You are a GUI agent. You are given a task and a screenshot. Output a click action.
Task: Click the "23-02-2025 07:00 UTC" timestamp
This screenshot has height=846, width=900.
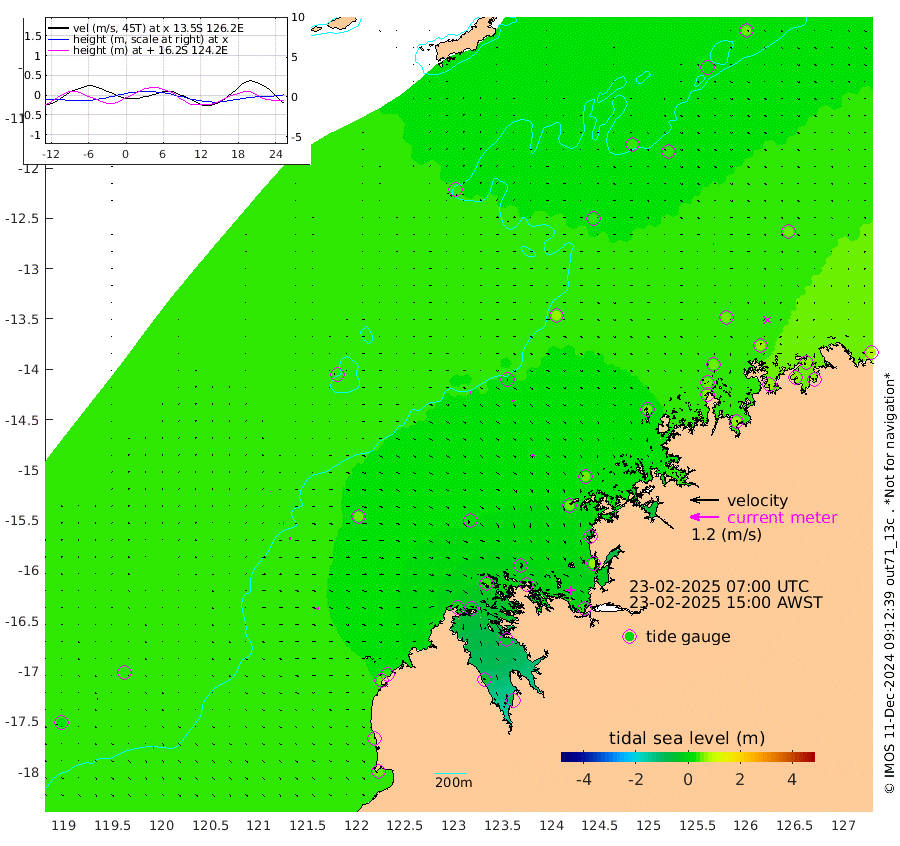click(719, 587)
